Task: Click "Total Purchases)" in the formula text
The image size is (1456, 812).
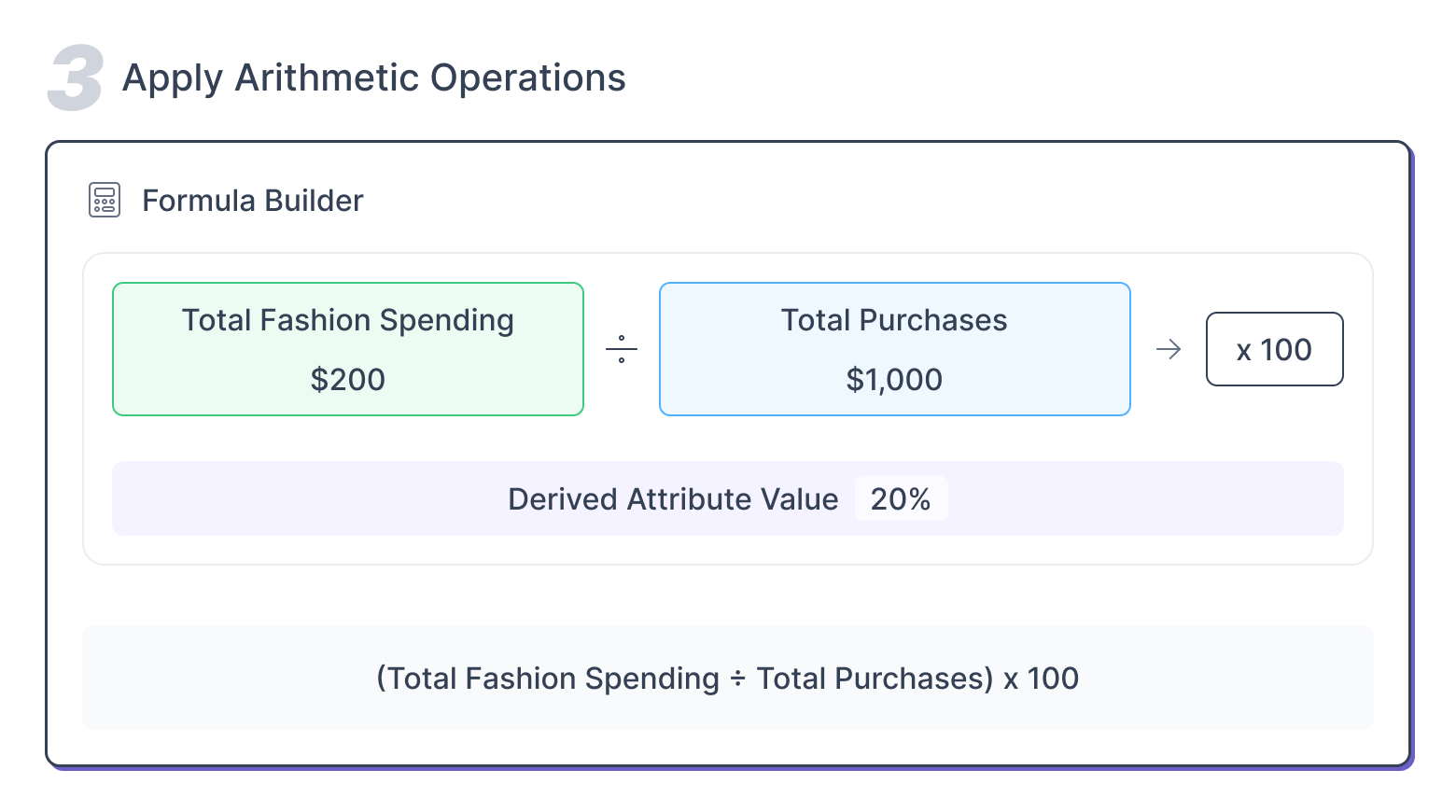Action: (875, 679)
